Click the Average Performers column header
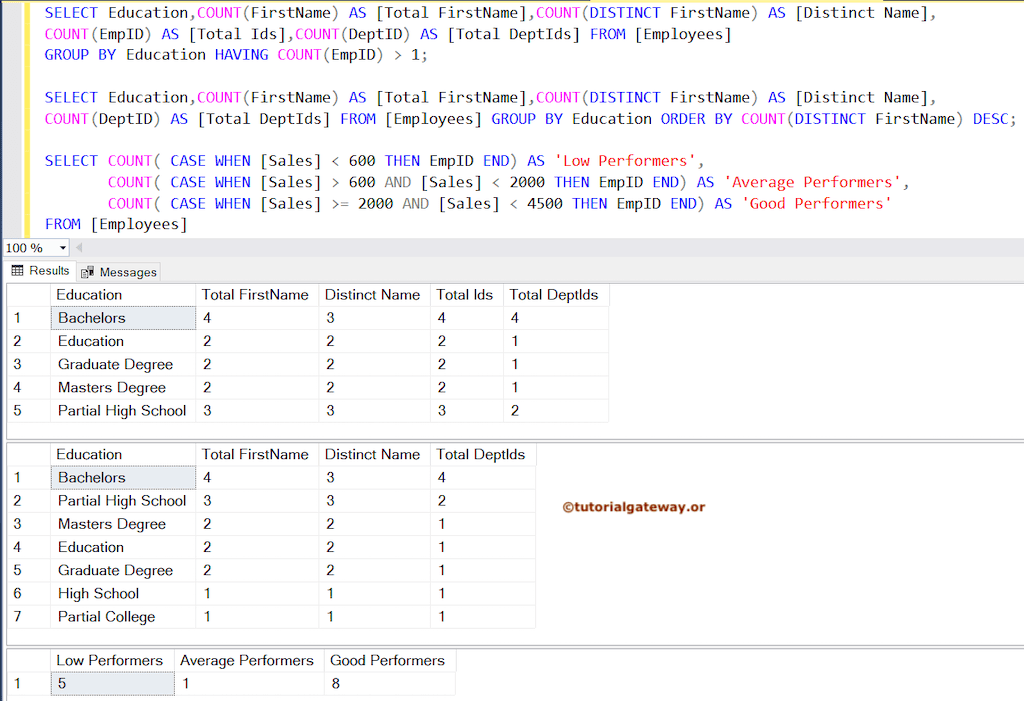 pyautogui.click(x=246, y=660)
